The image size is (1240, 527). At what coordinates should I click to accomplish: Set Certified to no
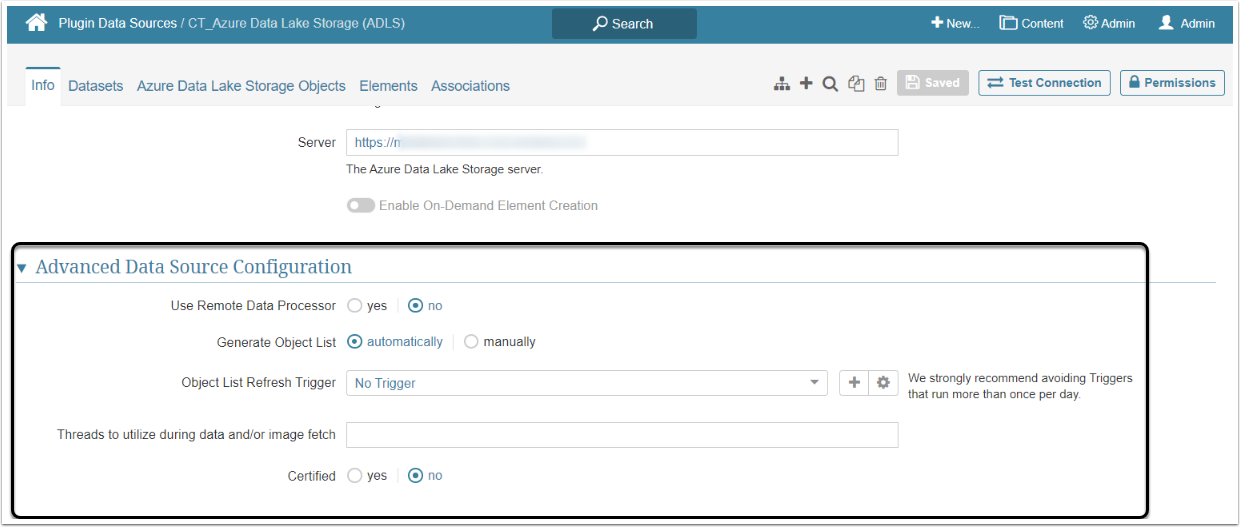pos(416,475)
